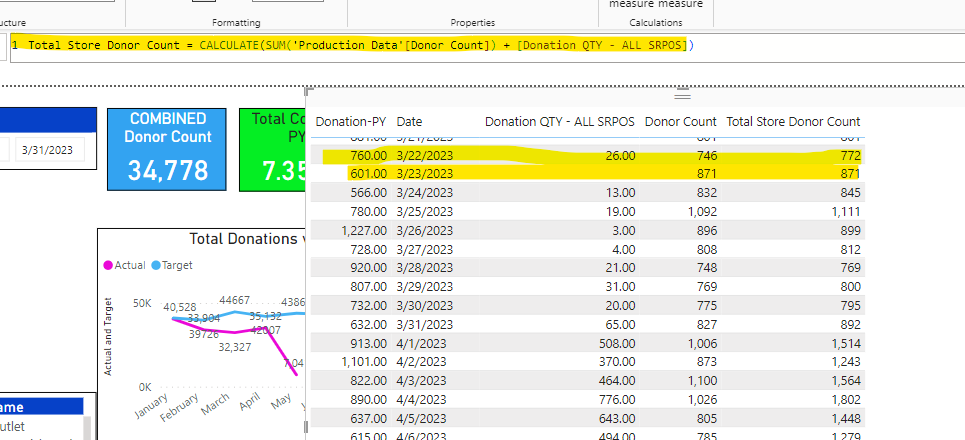This screenshot has height=440, width=965.
Task: Click the Target legend entry
Action: (172, 265)
